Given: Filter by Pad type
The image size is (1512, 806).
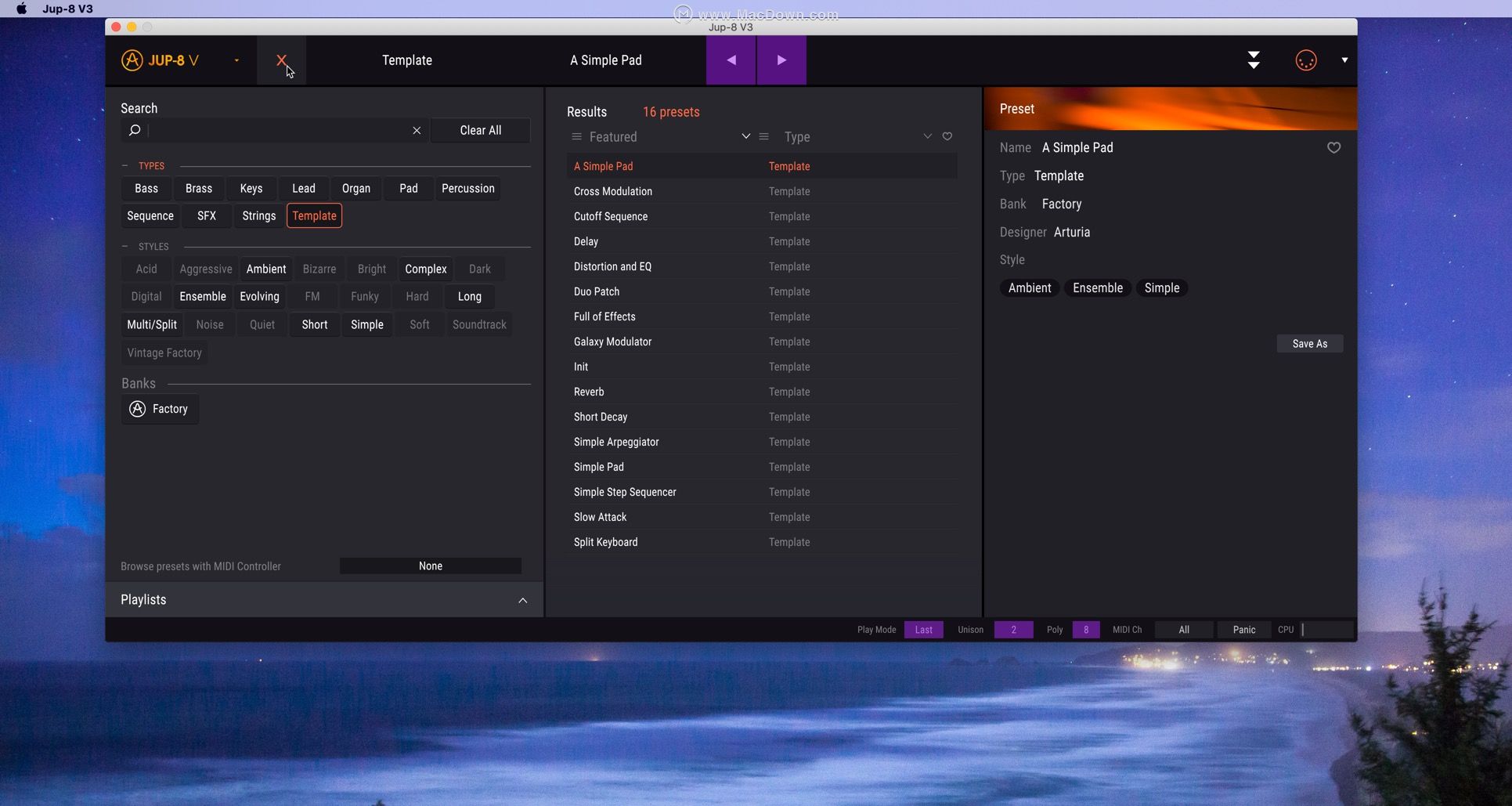Looking at the screenshot, I should click(409, 189).
